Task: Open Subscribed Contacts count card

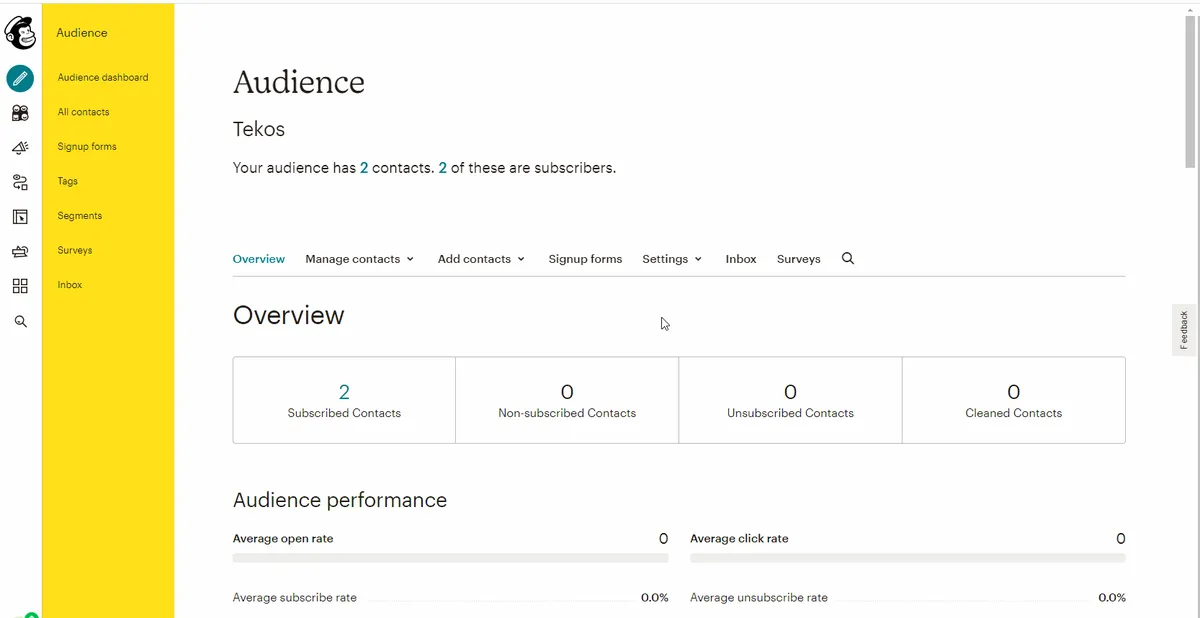Action: coord(344,399)
